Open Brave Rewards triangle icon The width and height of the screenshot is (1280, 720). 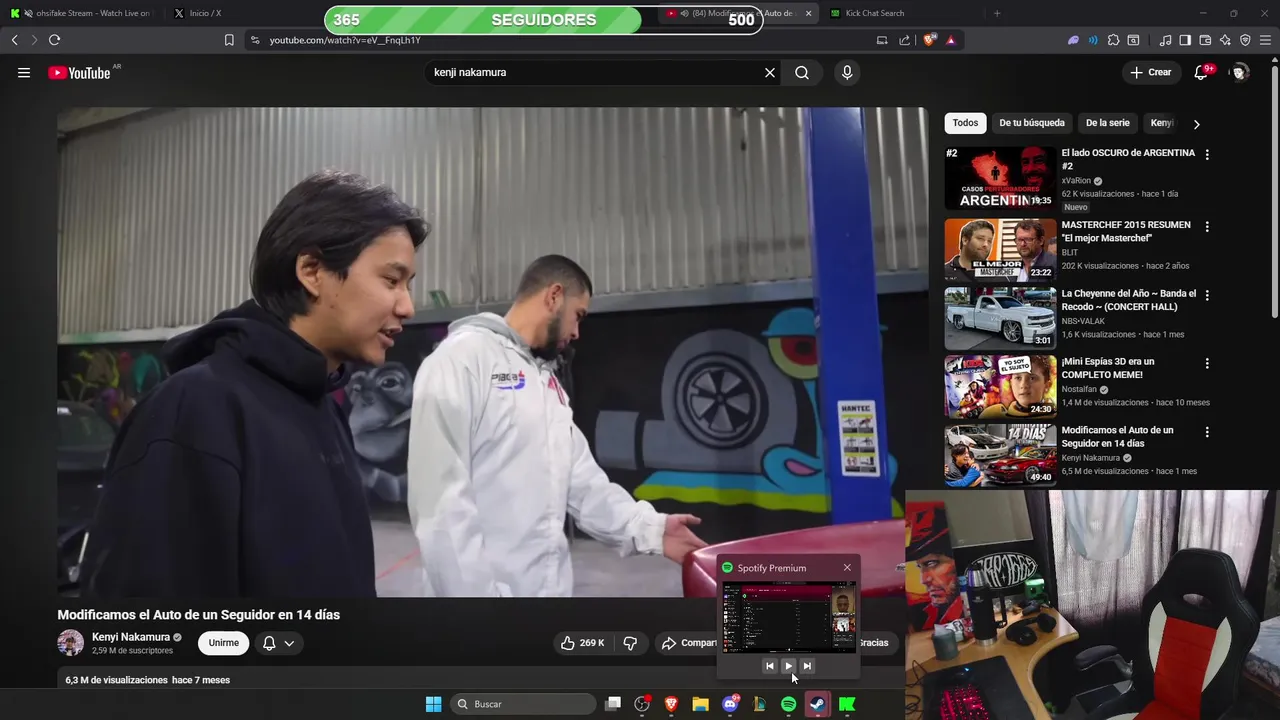coord(950,40)
